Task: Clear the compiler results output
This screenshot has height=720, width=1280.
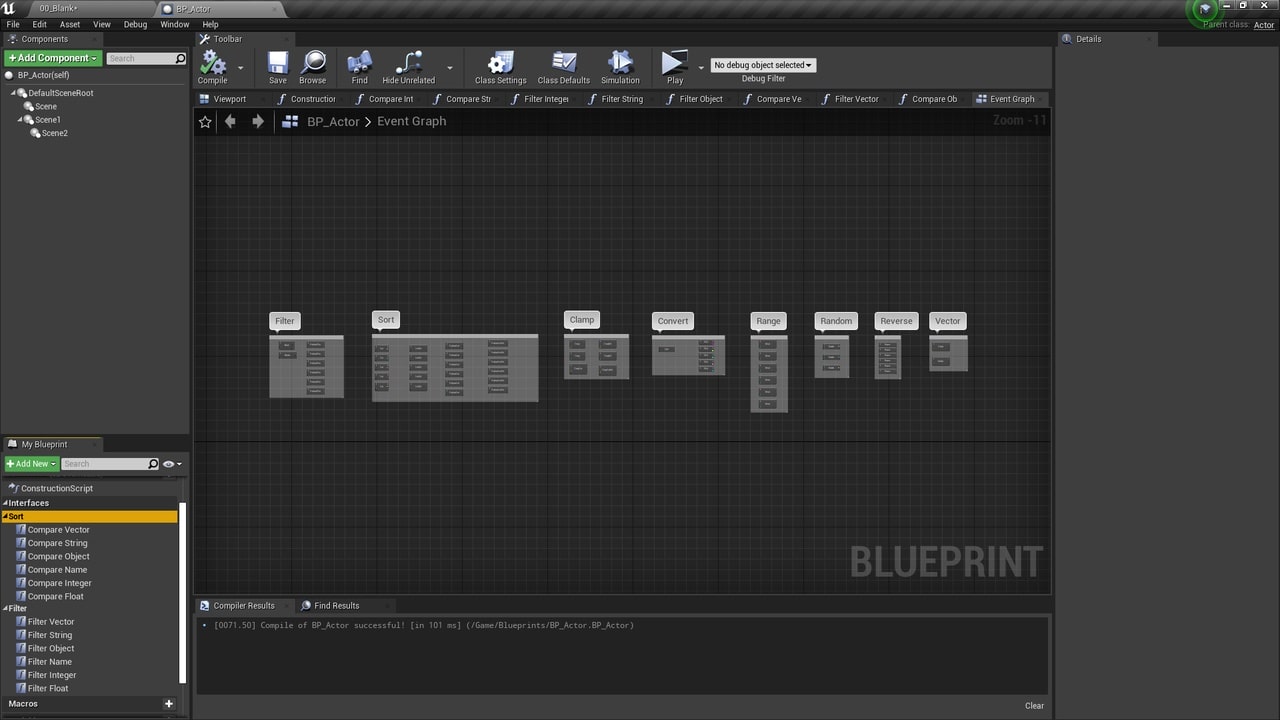Action: click(1034, 705)
